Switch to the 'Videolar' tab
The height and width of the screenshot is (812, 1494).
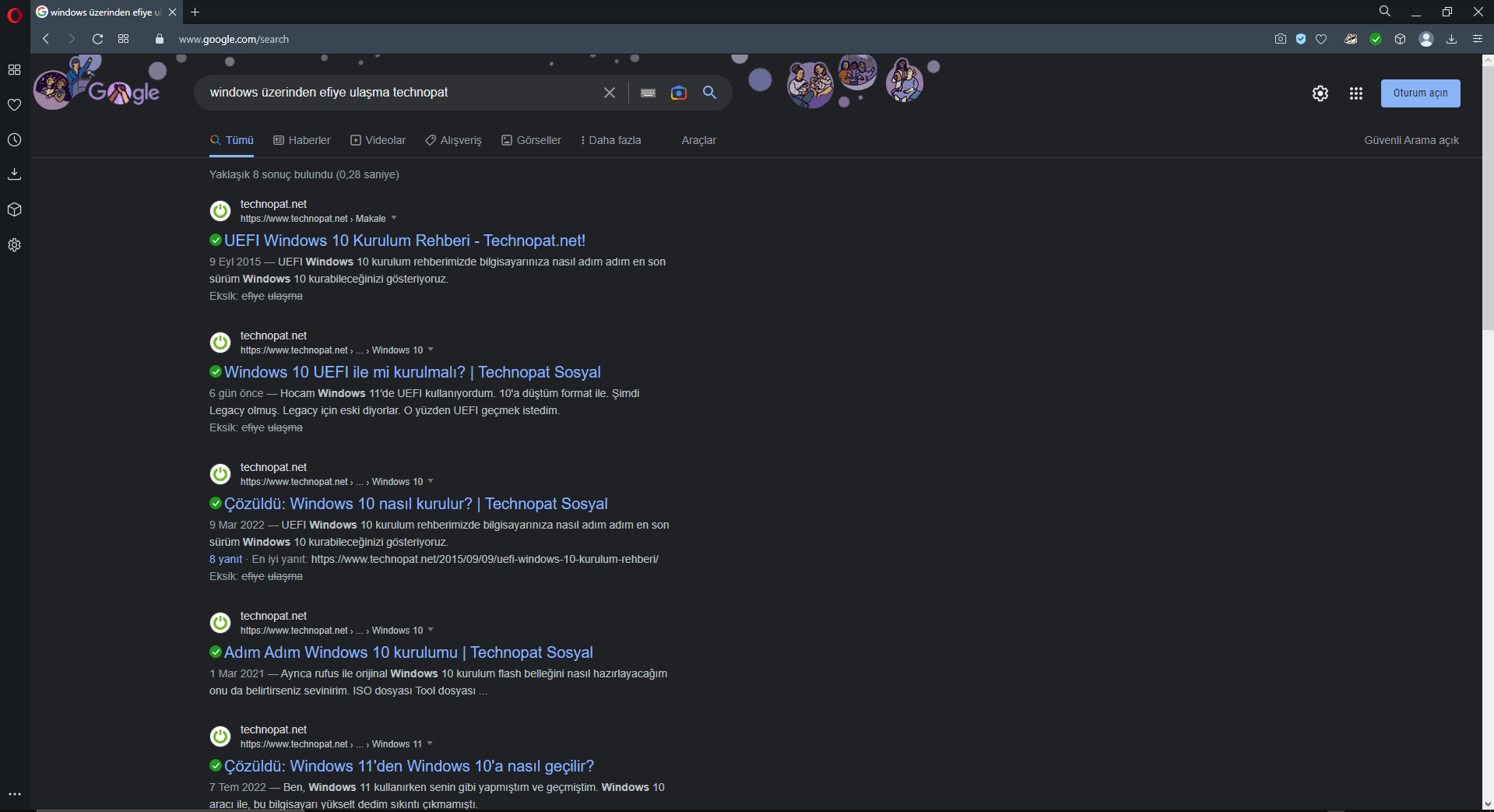tap(378, 140)
